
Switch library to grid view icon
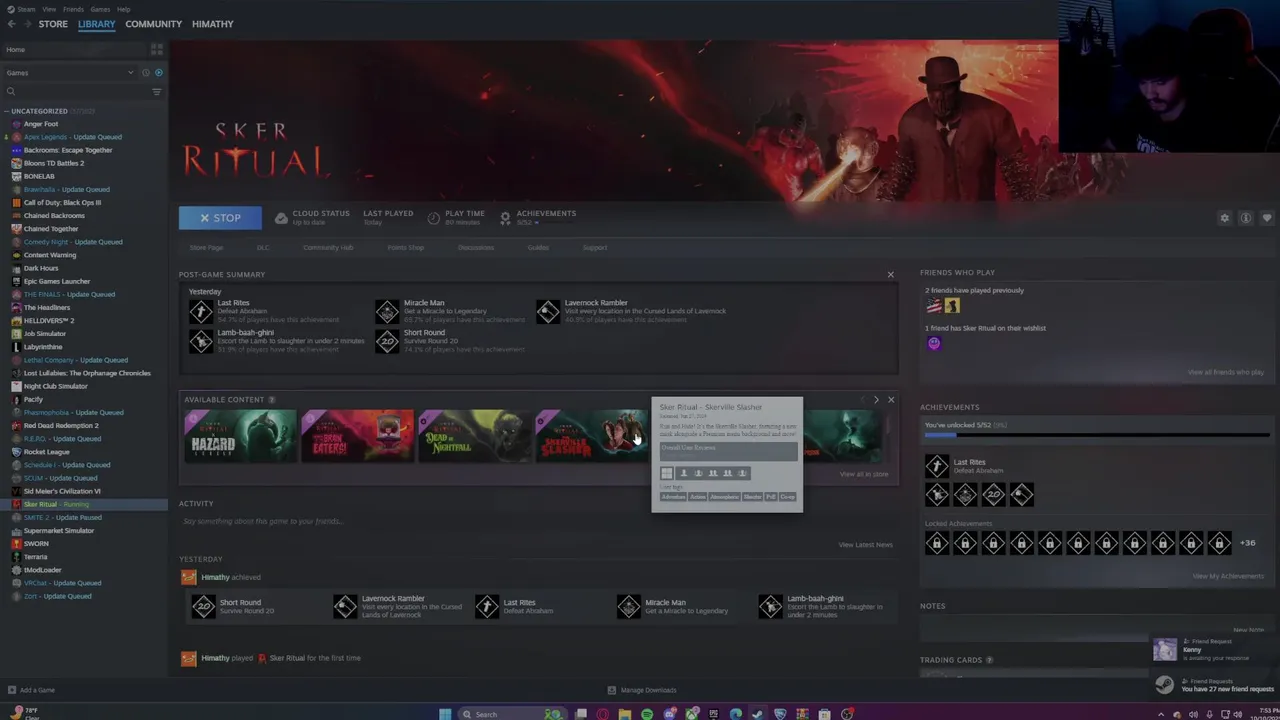tap(157, 49)
